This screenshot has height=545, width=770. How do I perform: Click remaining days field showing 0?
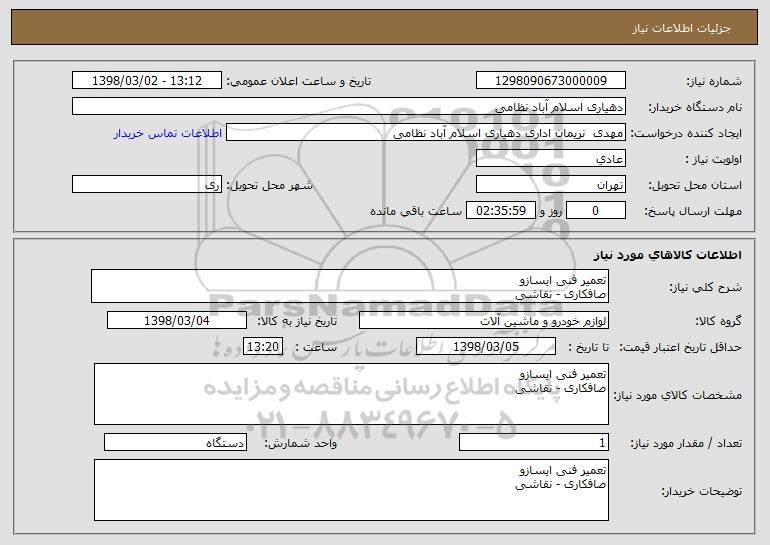tap(596, 211)
